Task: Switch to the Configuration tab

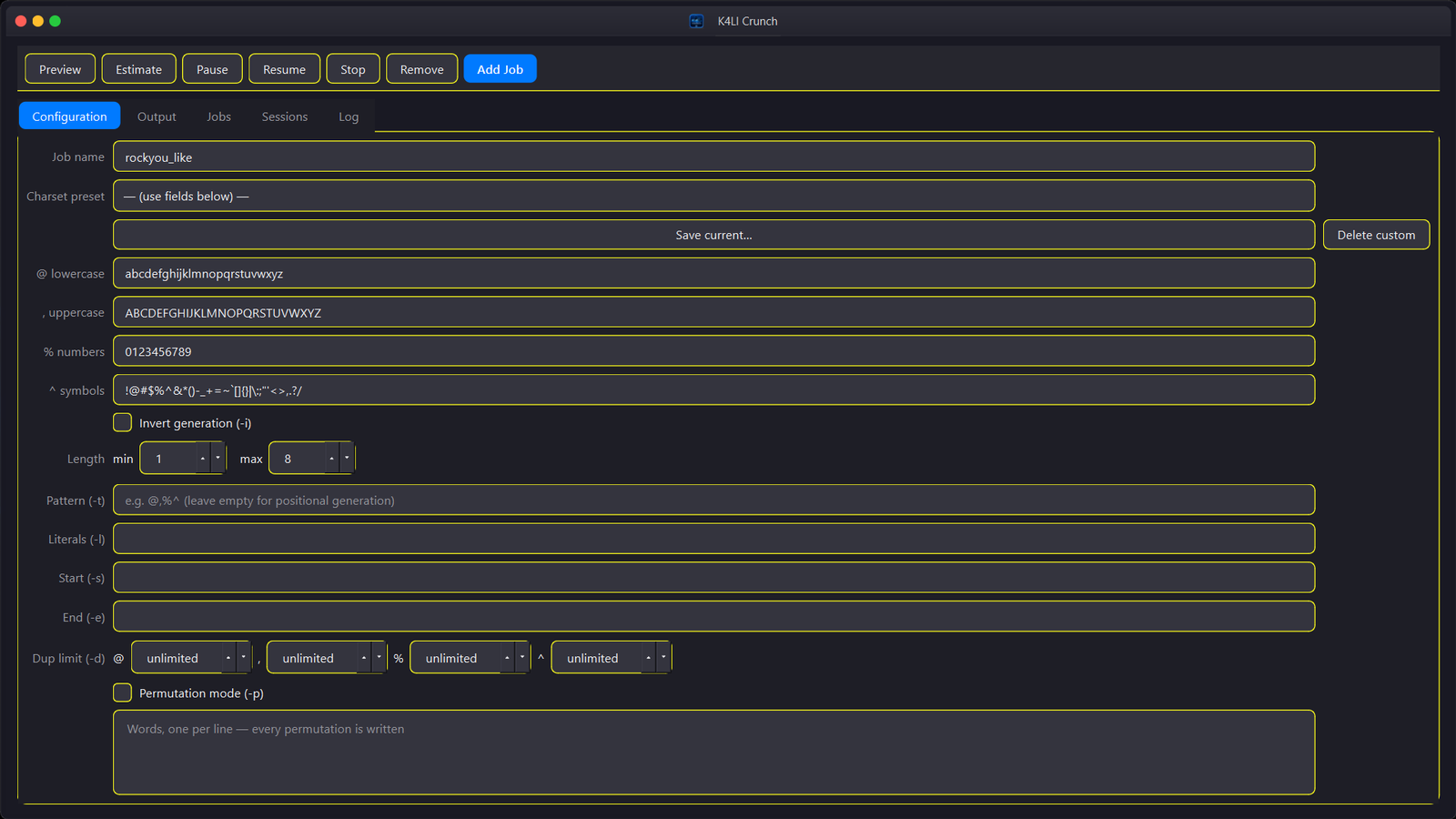Action: point(69,116)
